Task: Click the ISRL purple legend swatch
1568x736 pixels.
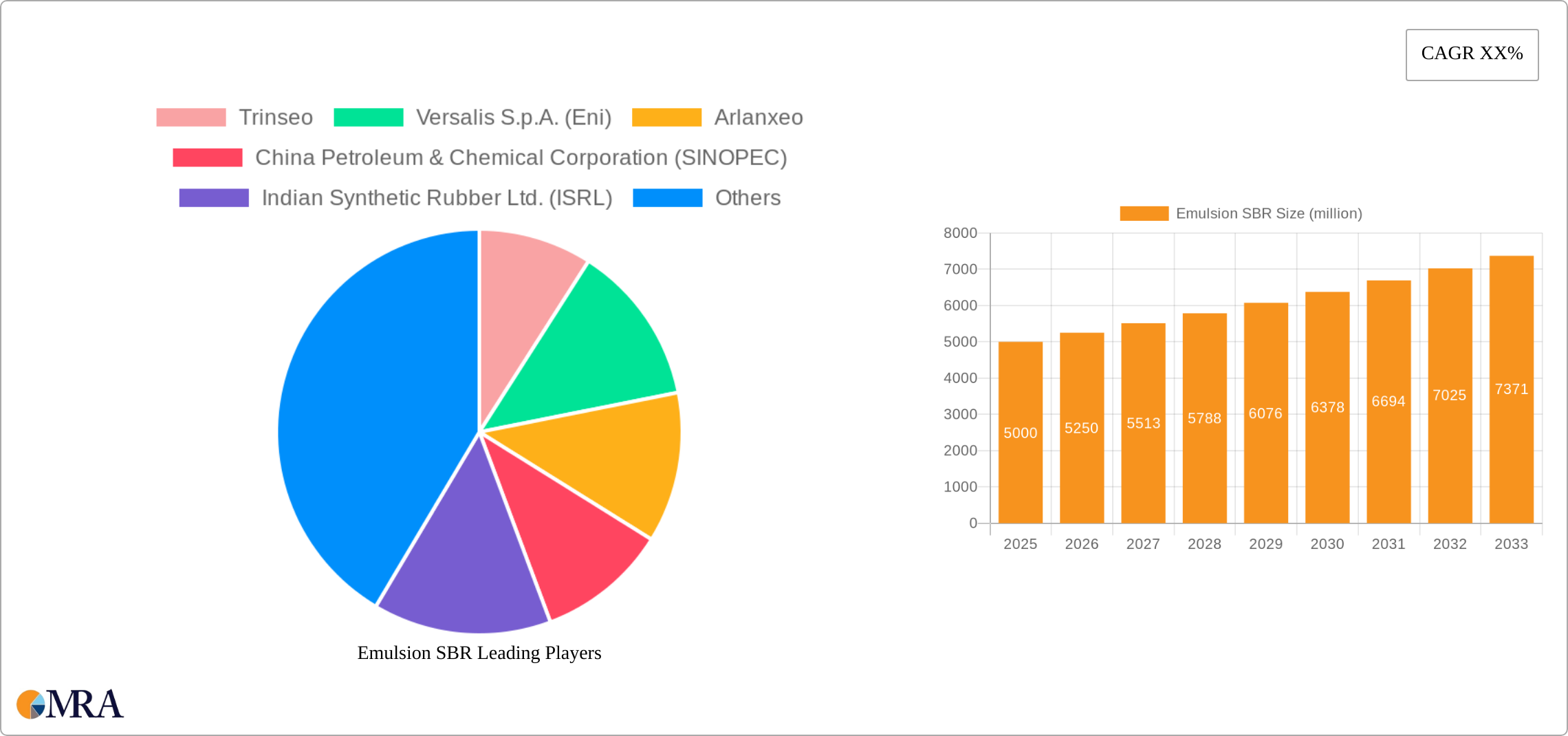Action: (x=214, y=198)
